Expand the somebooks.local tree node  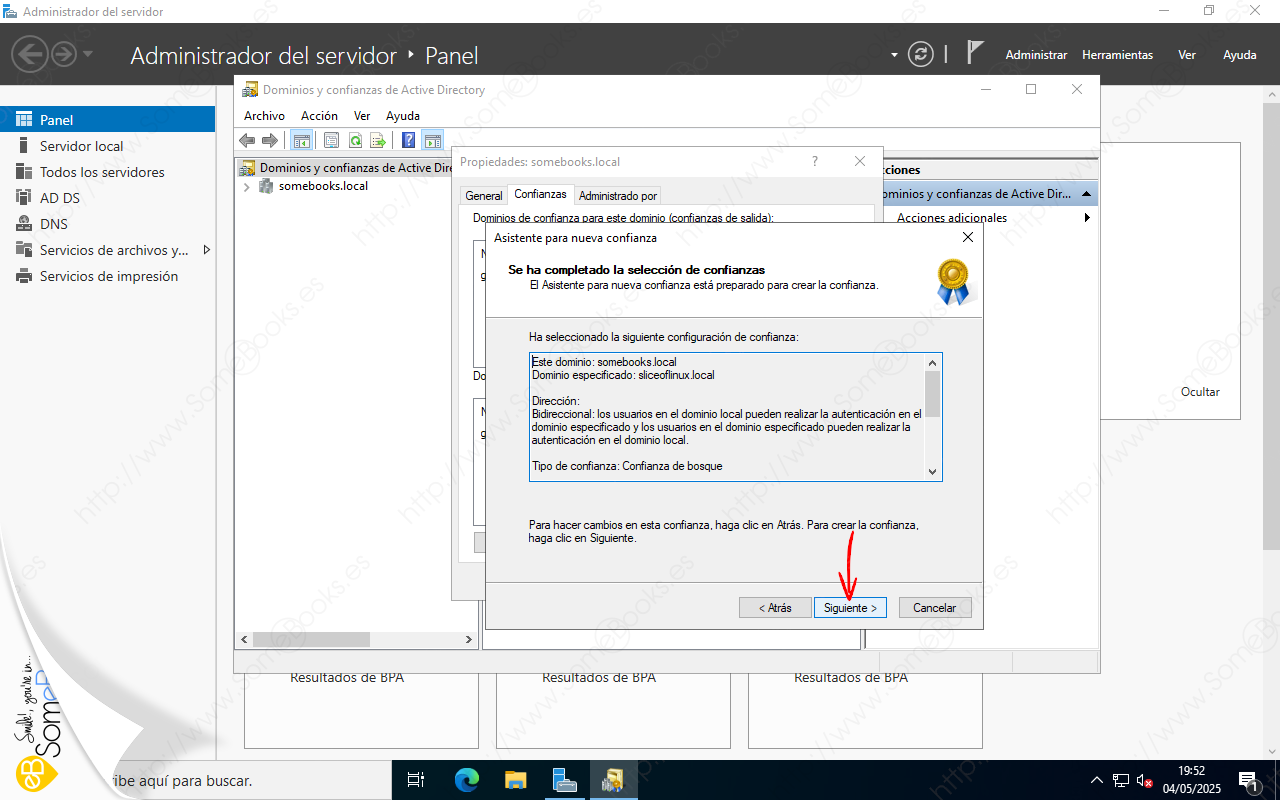247,187
